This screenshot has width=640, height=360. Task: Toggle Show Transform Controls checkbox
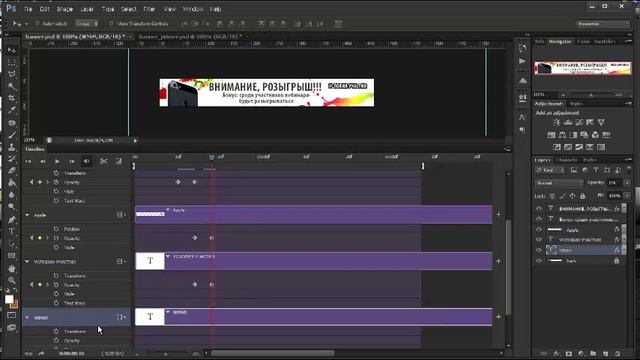tap(111, 24)
